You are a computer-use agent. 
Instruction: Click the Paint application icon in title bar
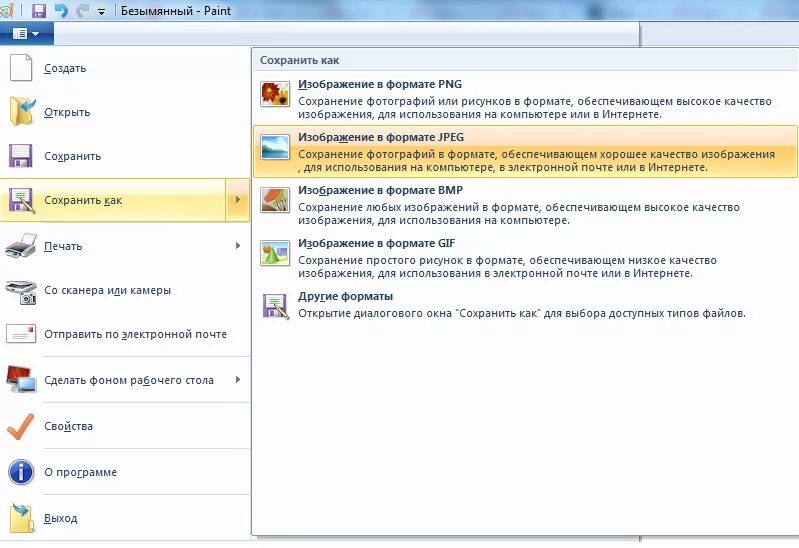coord(7,11)
